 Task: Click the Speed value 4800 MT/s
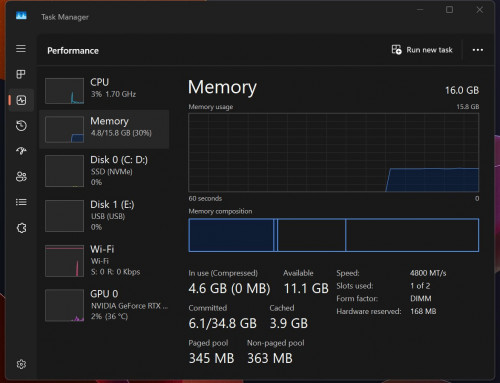point(428,273)
